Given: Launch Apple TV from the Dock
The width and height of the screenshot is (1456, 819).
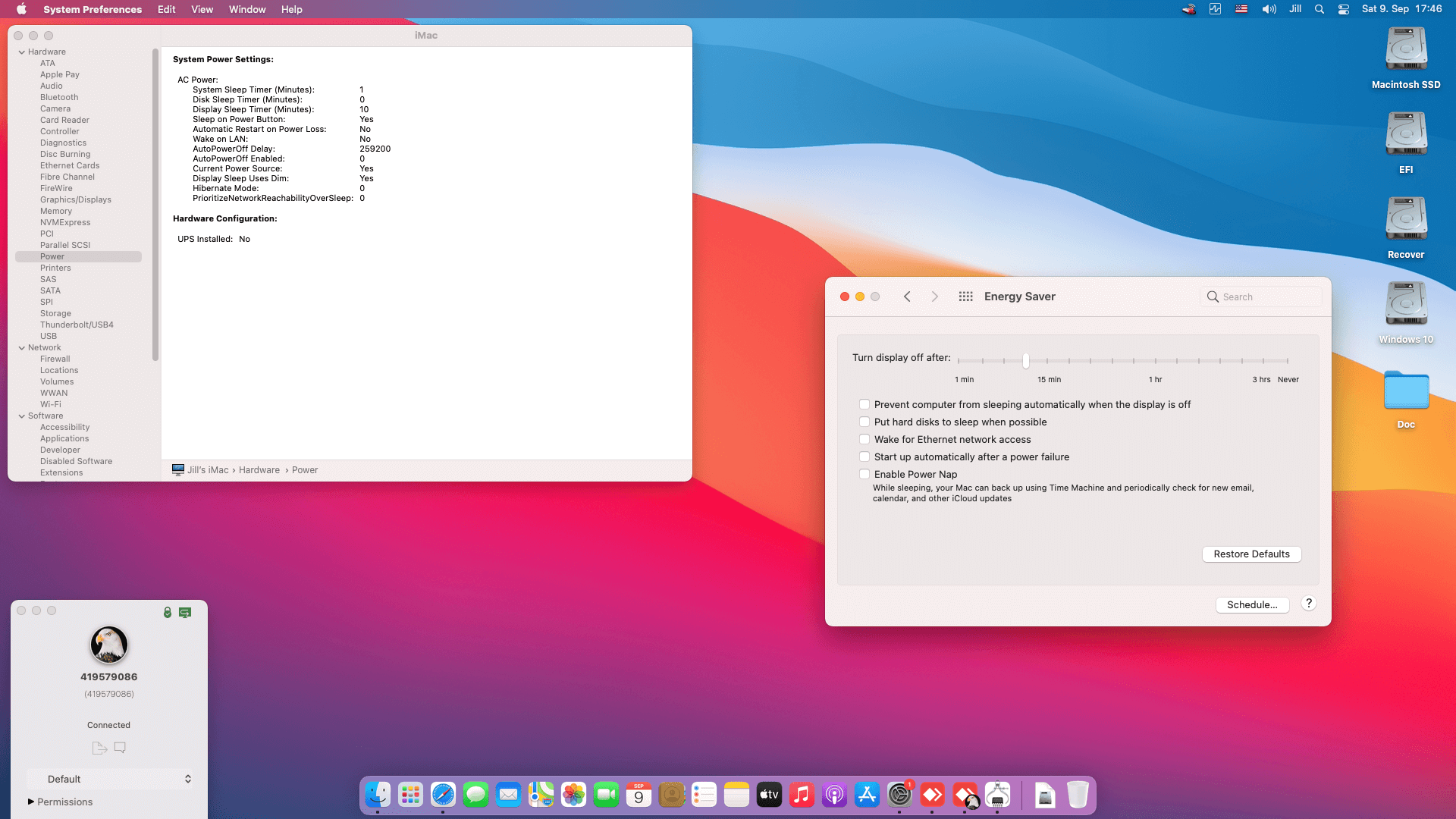Looking at the screenshot, I should pyautogui.click(x=769, y=795).
